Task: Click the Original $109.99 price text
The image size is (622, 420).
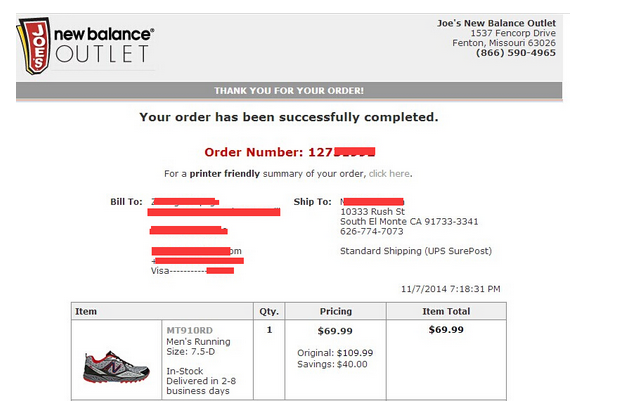Action: pos(335,353)
